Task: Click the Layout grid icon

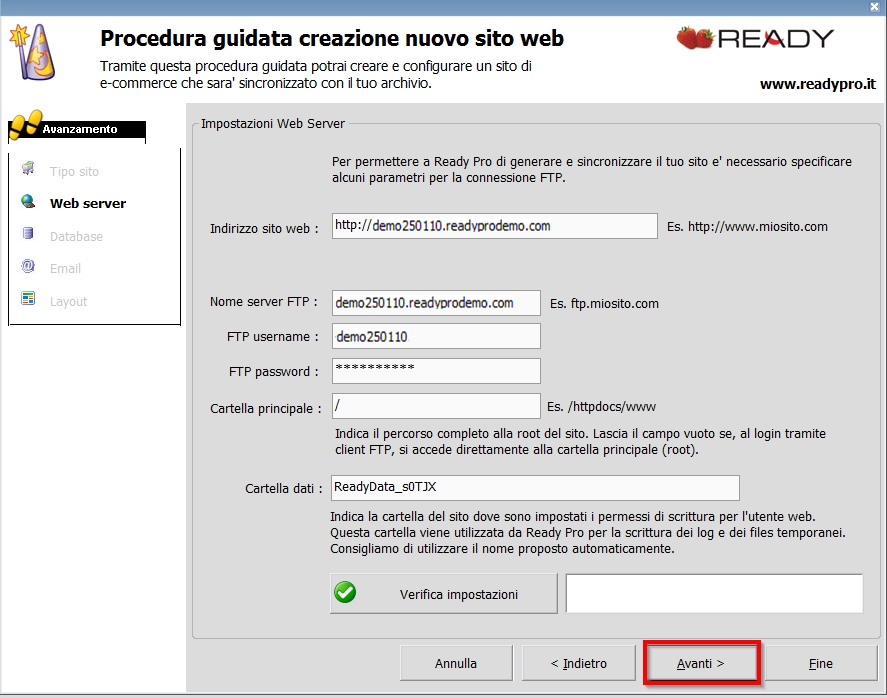Action: (28, 300)
